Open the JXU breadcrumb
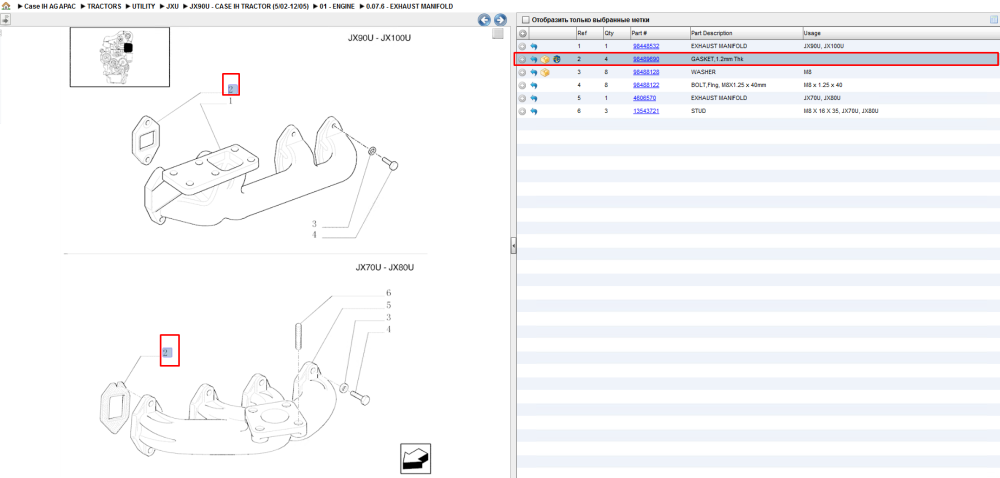 tap(172, 6)
